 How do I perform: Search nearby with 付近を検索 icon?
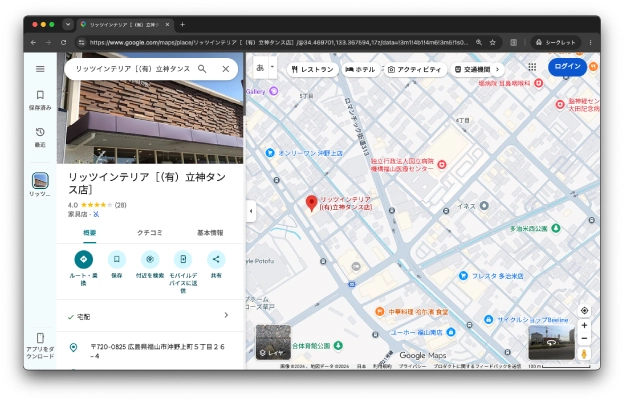pyautogui.click(x=150, y=259)
